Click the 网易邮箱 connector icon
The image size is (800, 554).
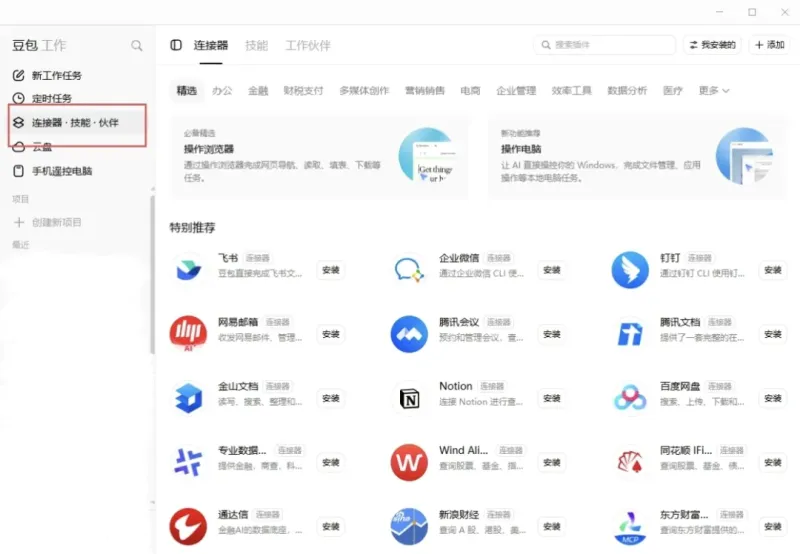coord(188,334)
